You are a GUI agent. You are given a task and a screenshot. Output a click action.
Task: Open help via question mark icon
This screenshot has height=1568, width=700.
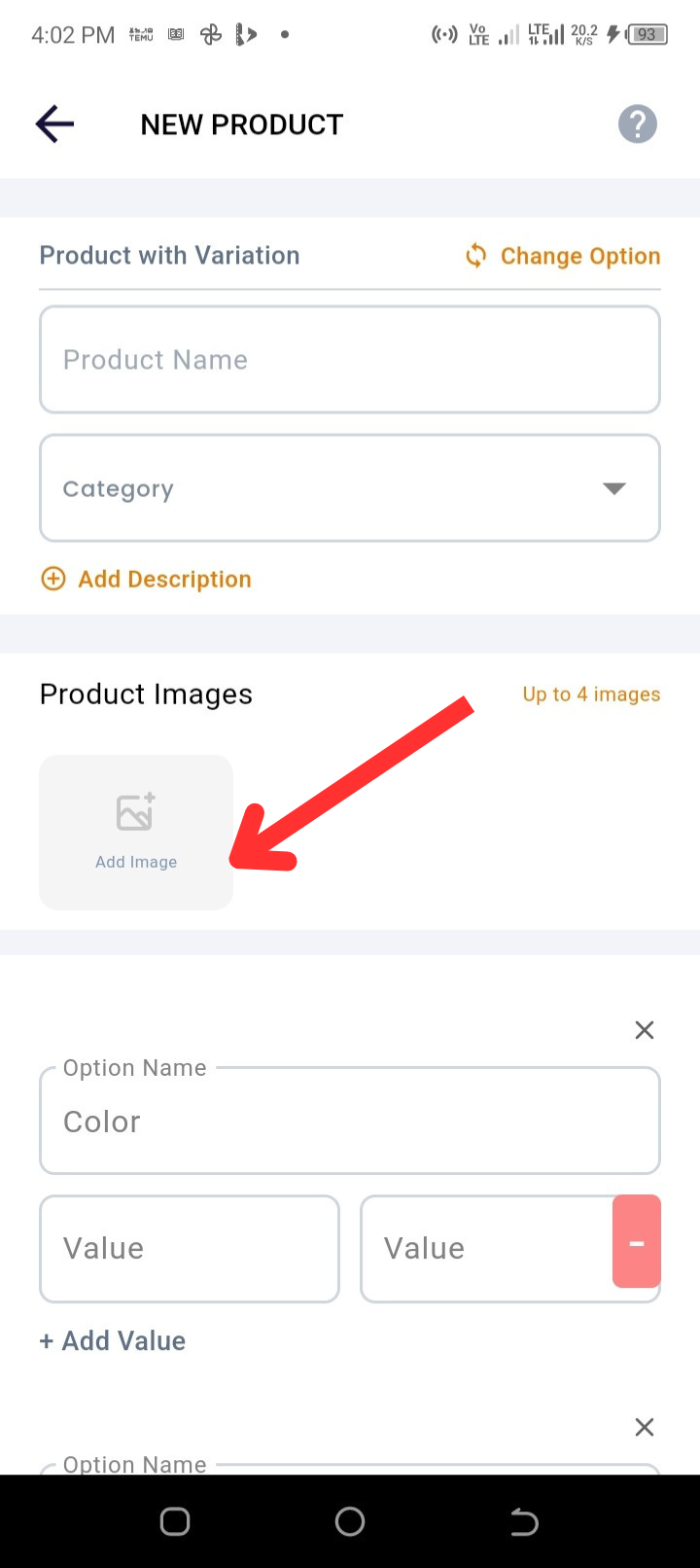pyautogui.click(x=638, y=125)
